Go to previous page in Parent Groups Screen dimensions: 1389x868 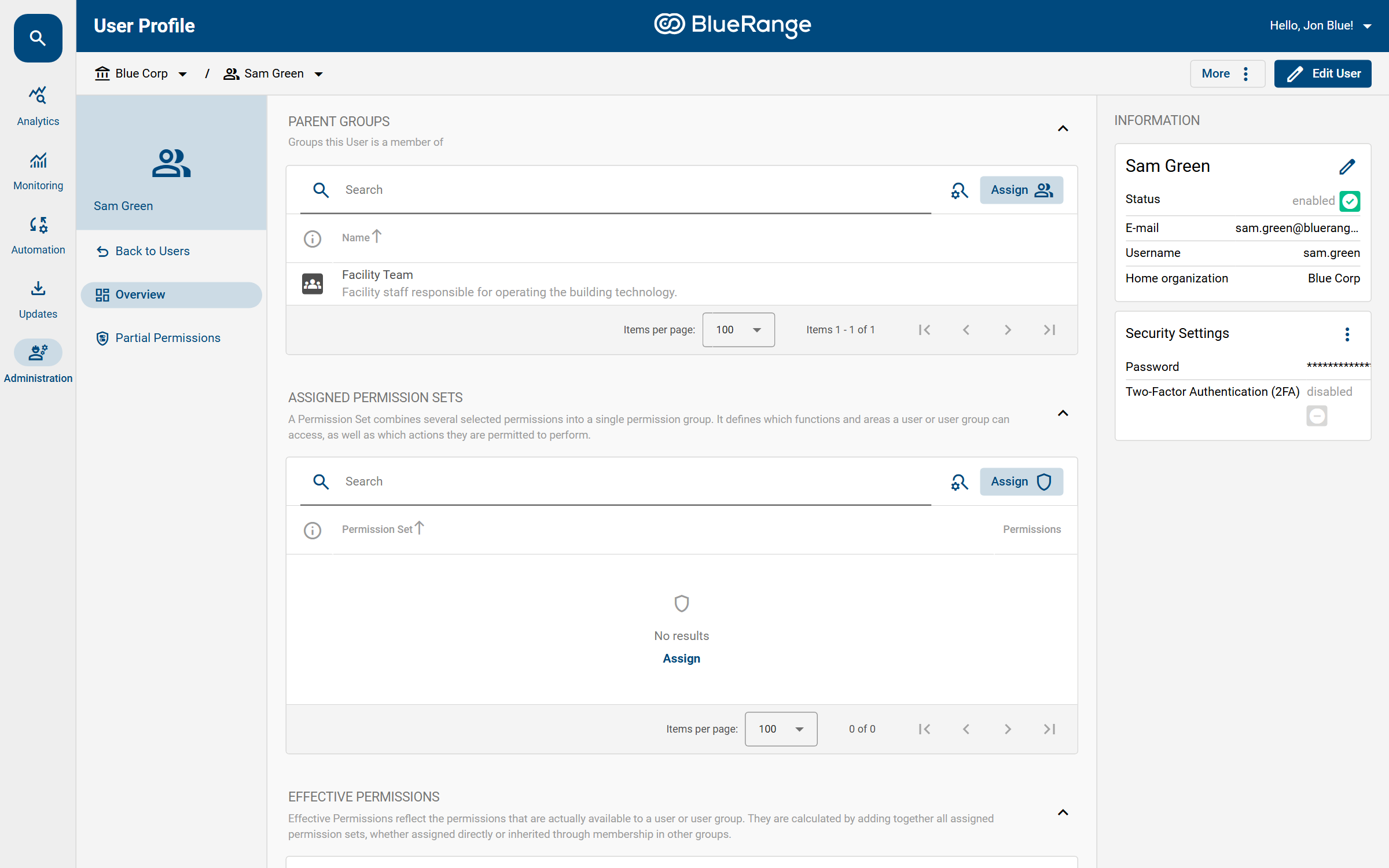[966, 330]
